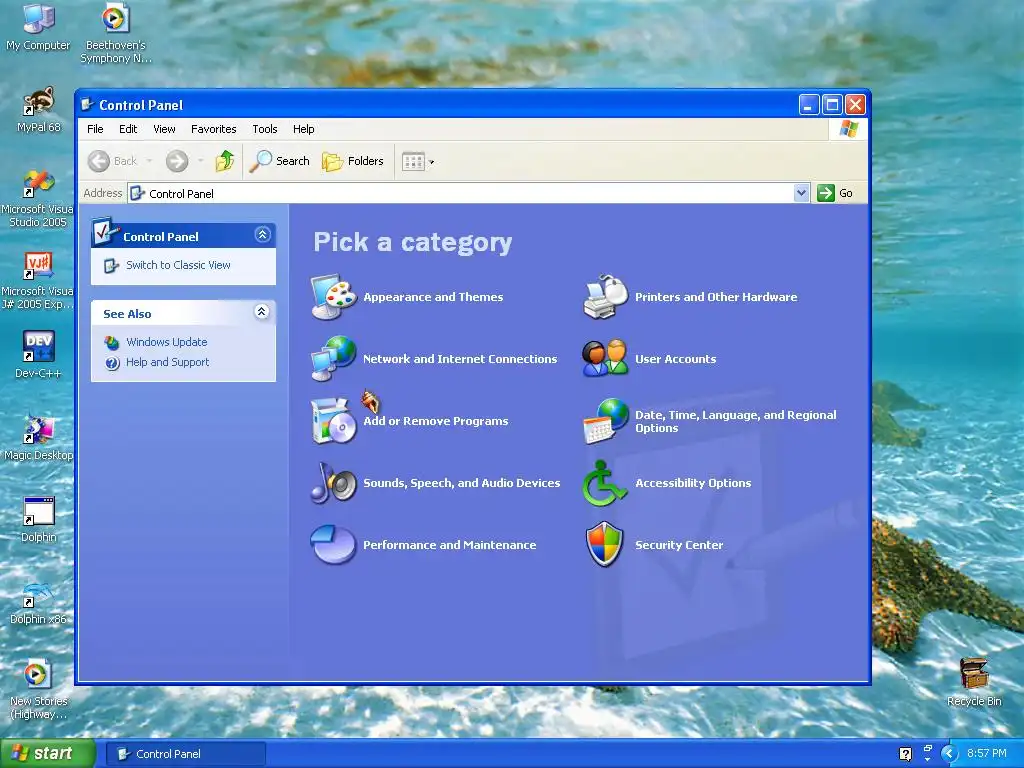The width and height of the screenshot is (1024, 768).
Task: Click the help question tray icon
Action: (x=905, y=754)
